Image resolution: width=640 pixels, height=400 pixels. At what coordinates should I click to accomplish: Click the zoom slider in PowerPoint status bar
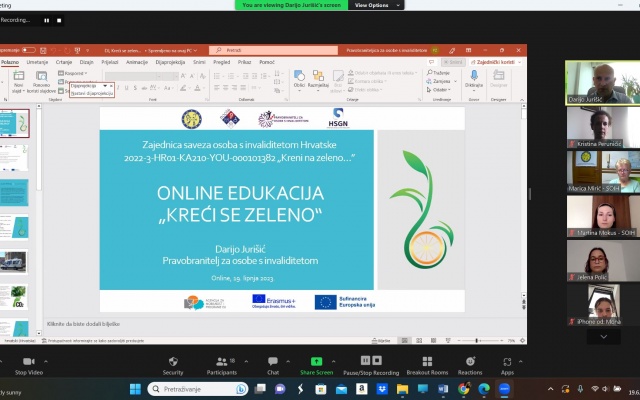(x=479, y=340)
